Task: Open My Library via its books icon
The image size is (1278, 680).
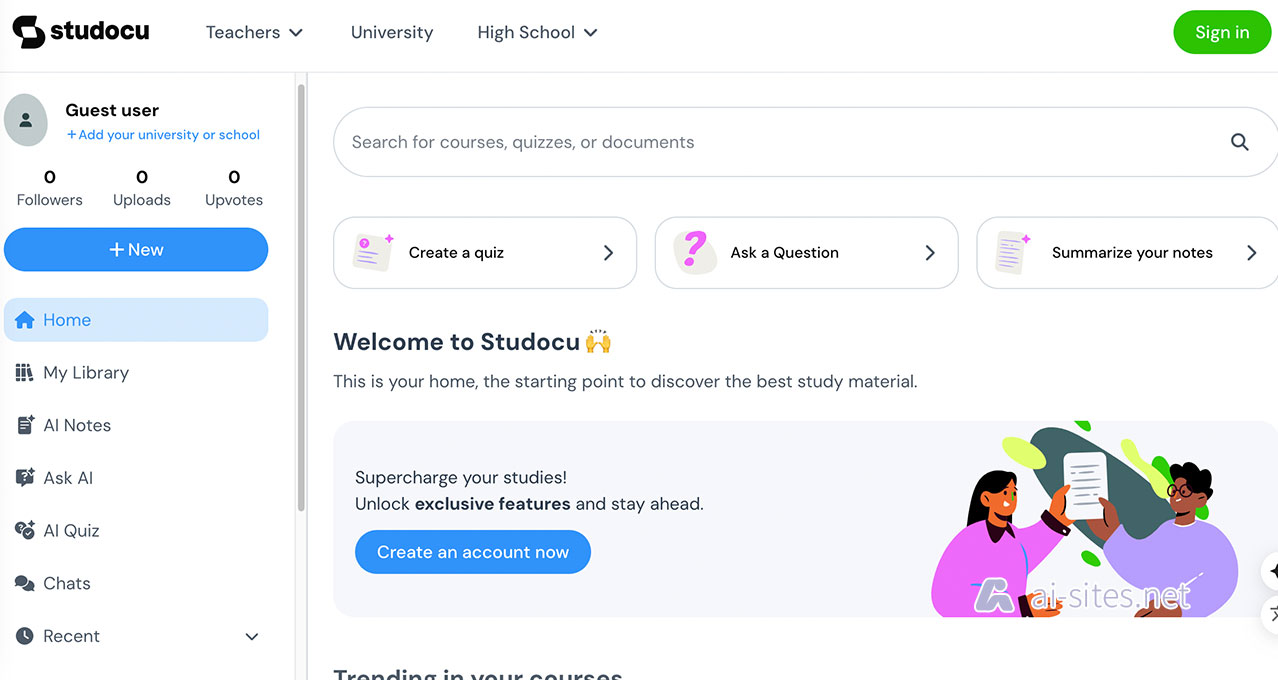Action: (24, 373)
